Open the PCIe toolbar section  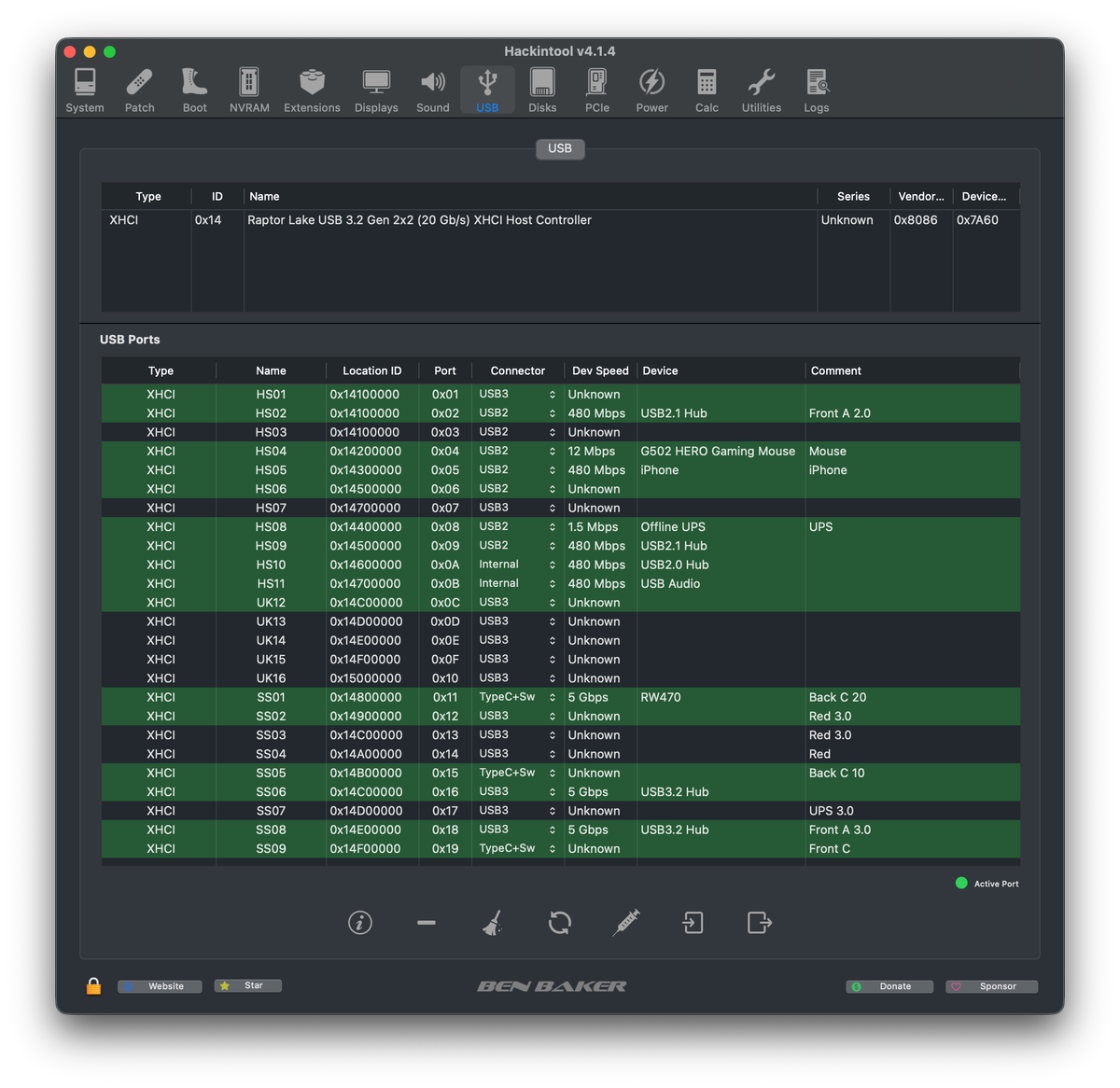point(597,91)
